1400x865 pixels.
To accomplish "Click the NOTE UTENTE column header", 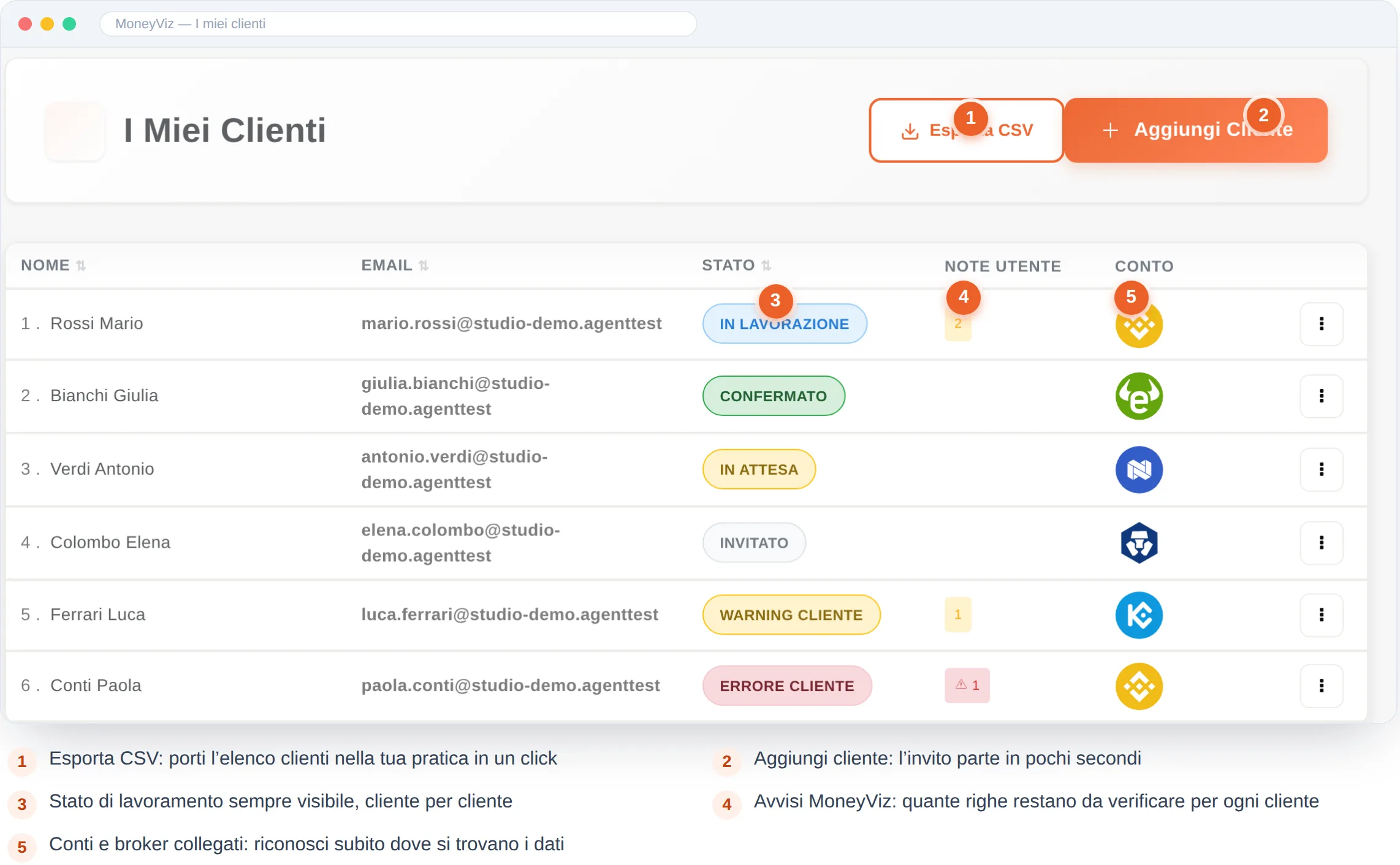I will coord(1003,266).
